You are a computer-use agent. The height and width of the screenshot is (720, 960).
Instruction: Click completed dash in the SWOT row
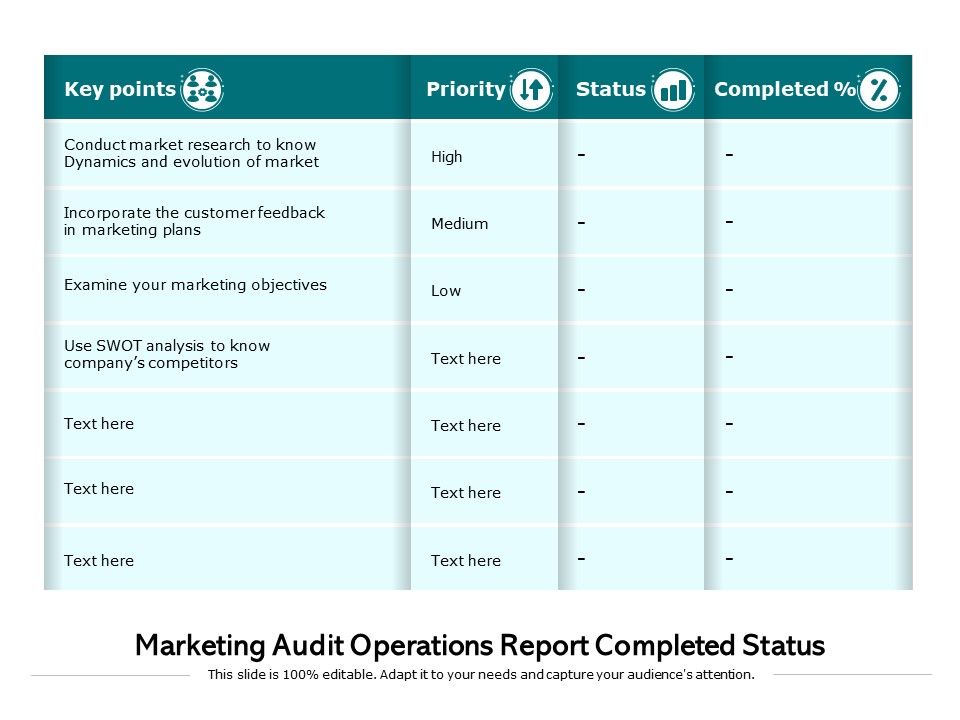[729, 357]
